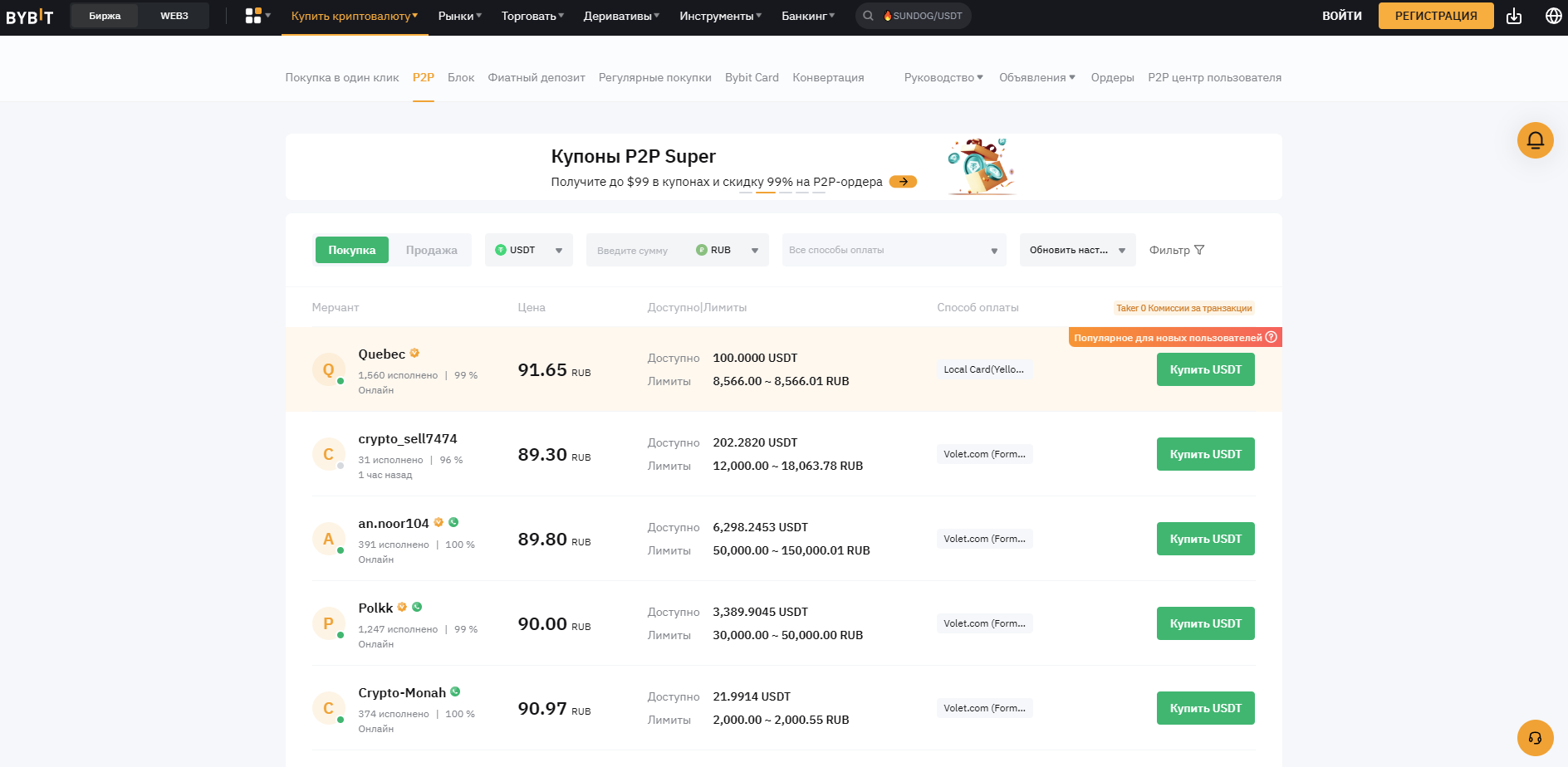Select the active orange banner carousel indicator
Viewport: 1568px width, 767px height.
coord(766,192)
